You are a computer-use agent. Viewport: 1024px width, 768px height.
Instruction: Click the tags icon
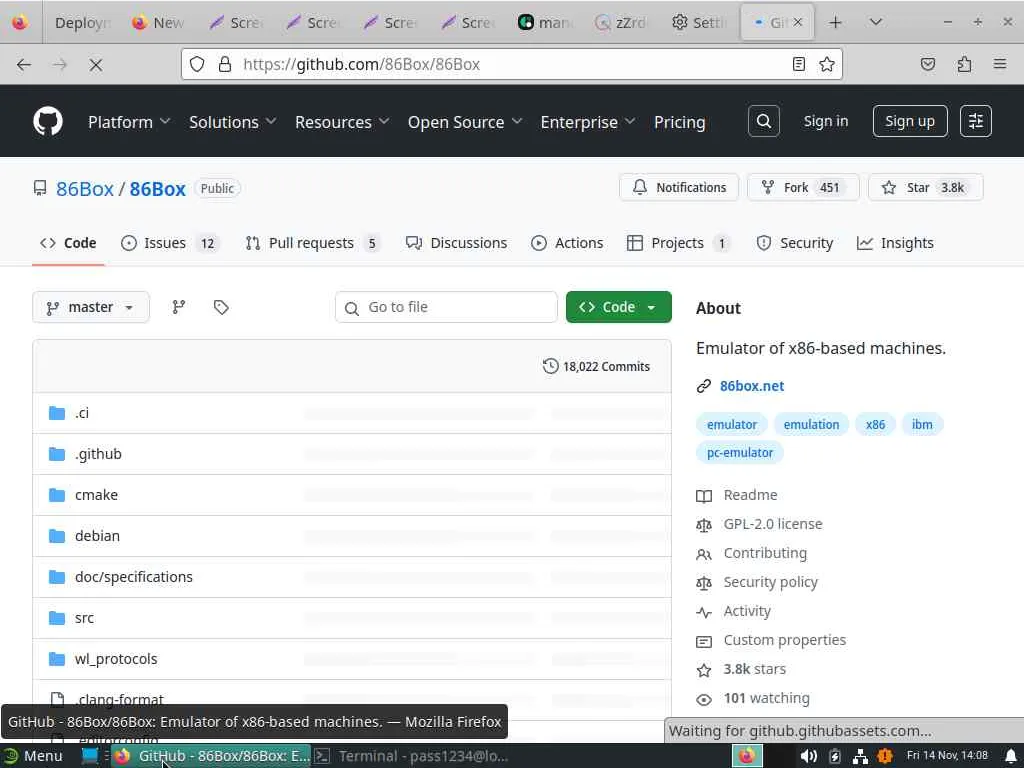coord(221,307)
